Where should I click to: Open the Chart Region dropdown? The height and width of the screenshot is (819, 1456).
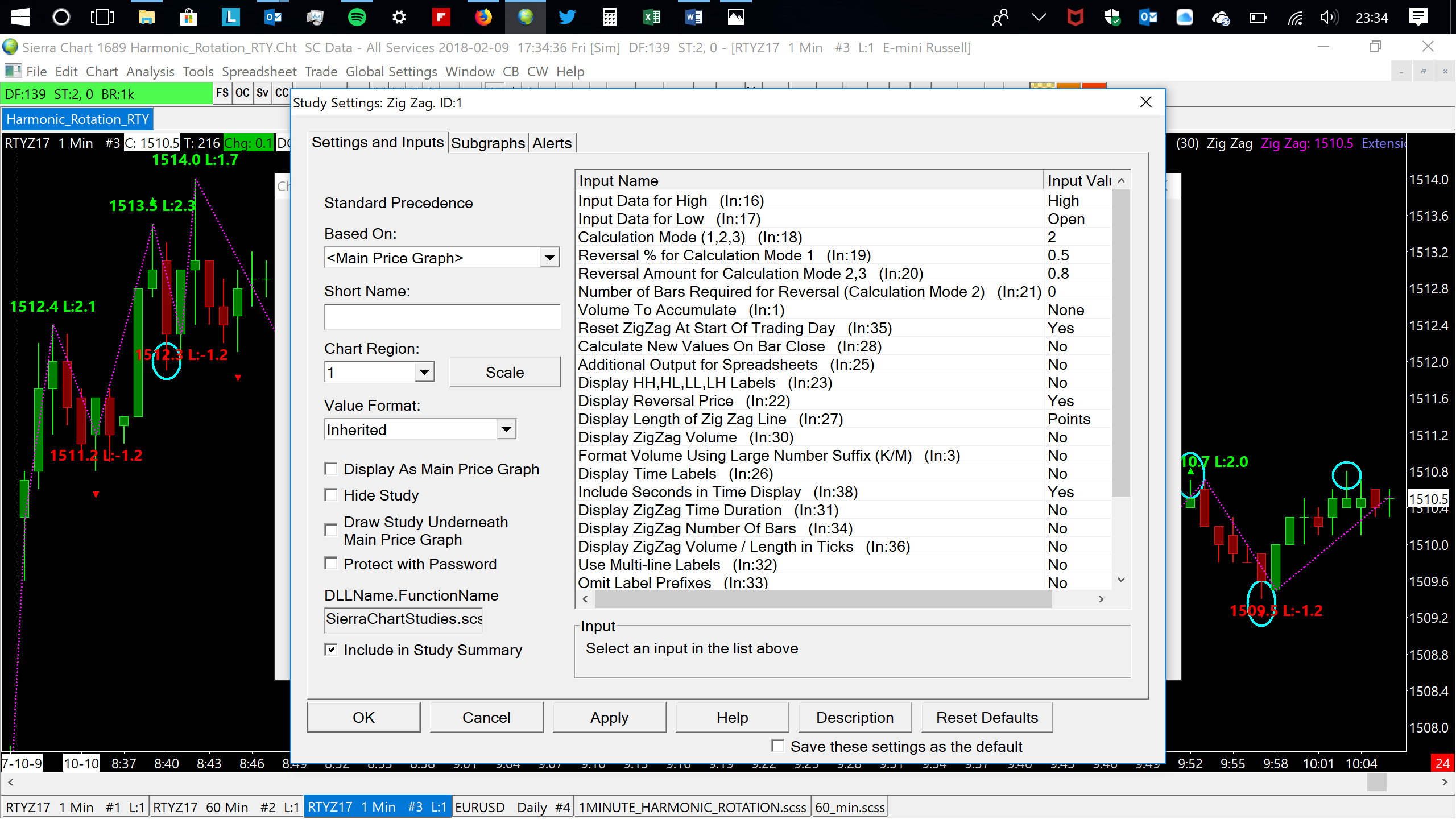pos(424,372)
